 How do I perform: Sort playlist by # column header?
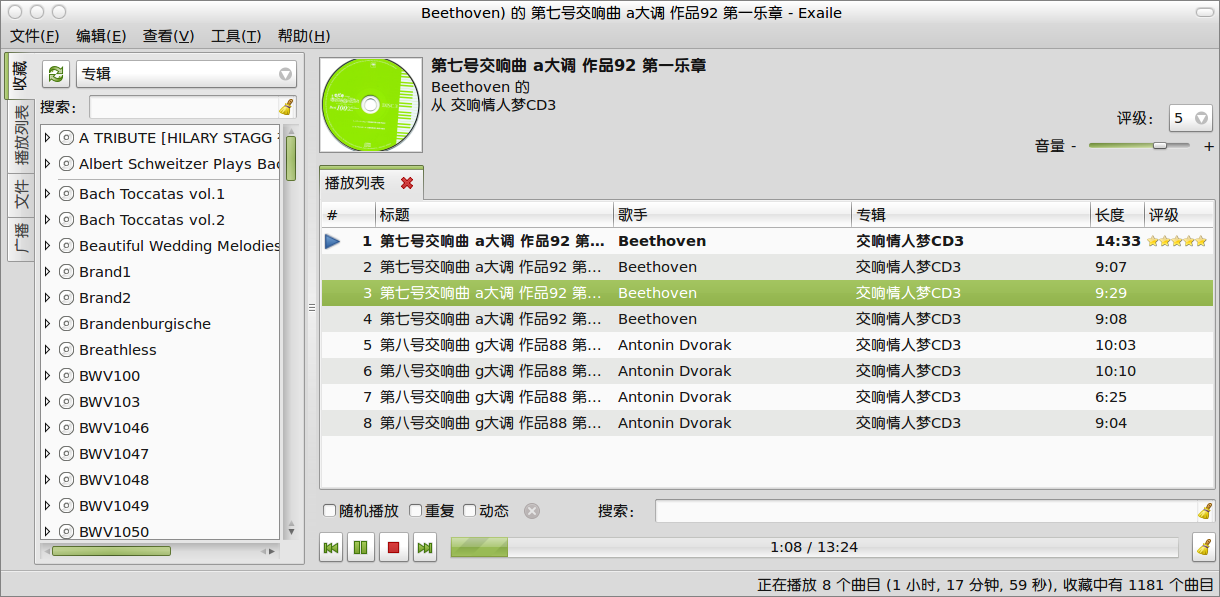coord(348,215)
